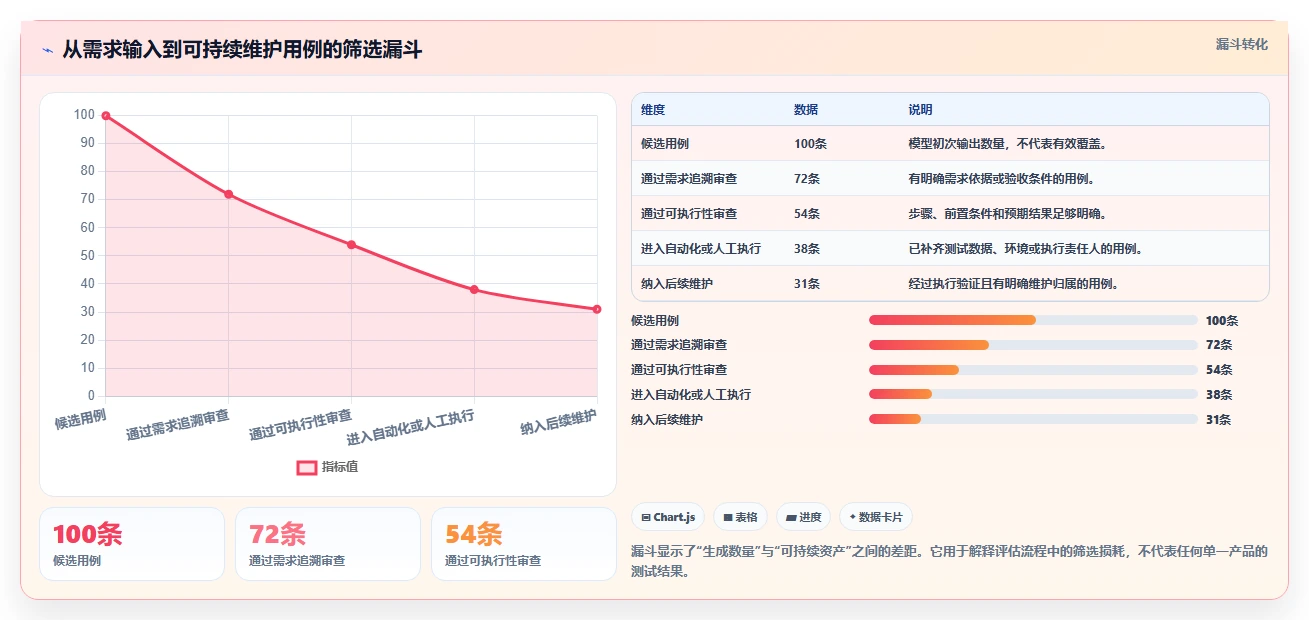Viewport: 1309px width, 620px height.
Task: Click the chart data point at 38
Action: [x=474, y=290]
